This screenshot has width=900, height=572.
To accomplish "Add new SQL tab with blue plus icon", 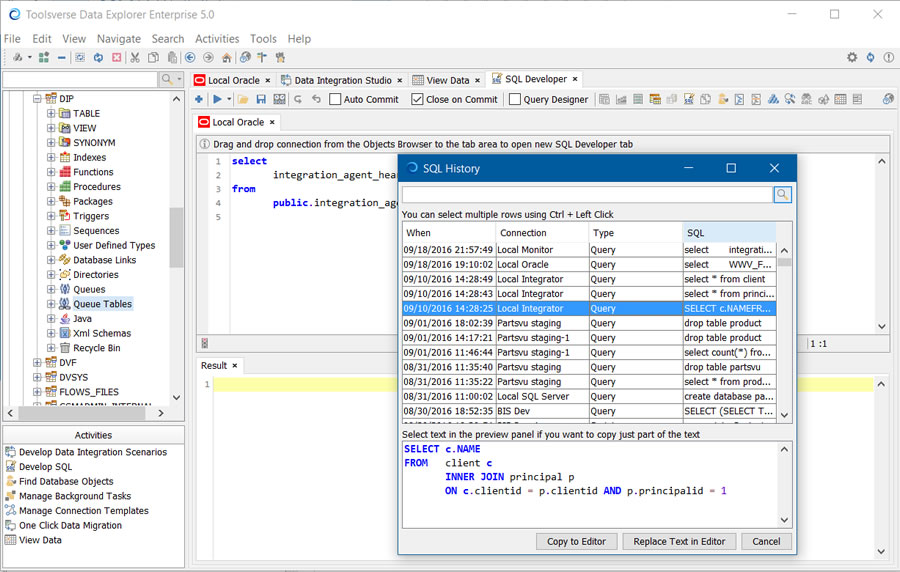I will pos(199,99).
